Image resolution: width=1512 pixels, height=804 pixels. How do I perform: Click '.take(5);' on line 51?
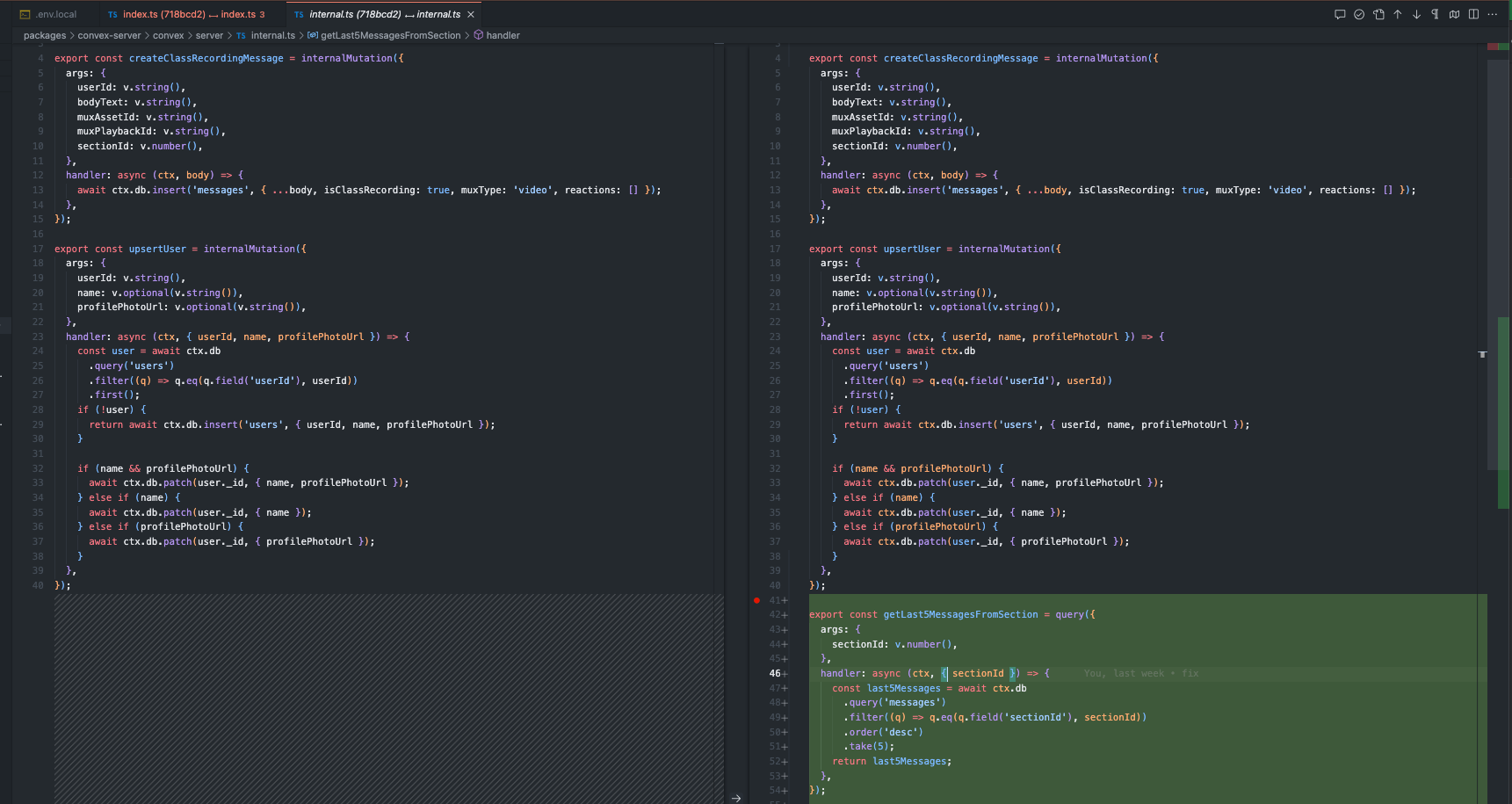[x=869, y=747]
